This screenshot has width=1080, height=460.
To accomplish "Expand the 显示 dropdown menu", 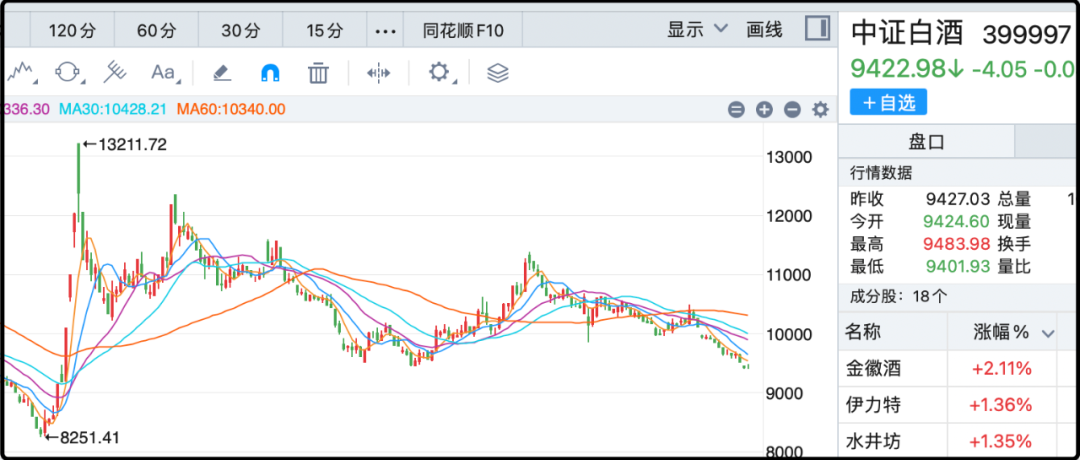I will tap(698, 30).
